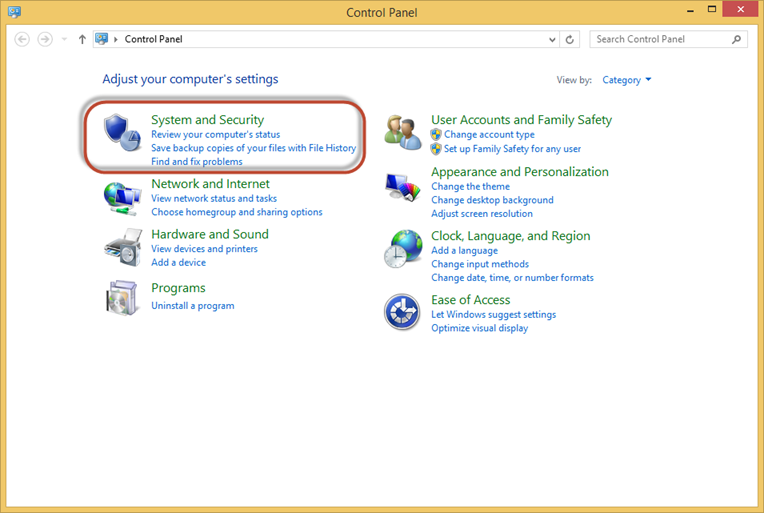Open System and Security heading link
Image resolution: width=764 pixels, height=513 pixels.
coord(208,119)
